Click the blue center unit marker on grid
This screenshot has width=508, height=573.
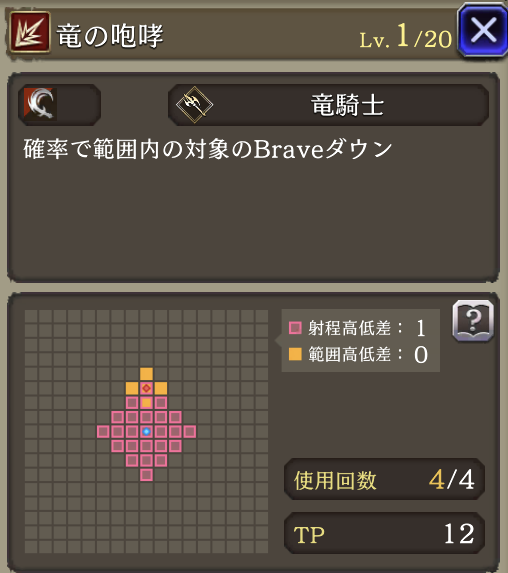[x=146, y=432]
